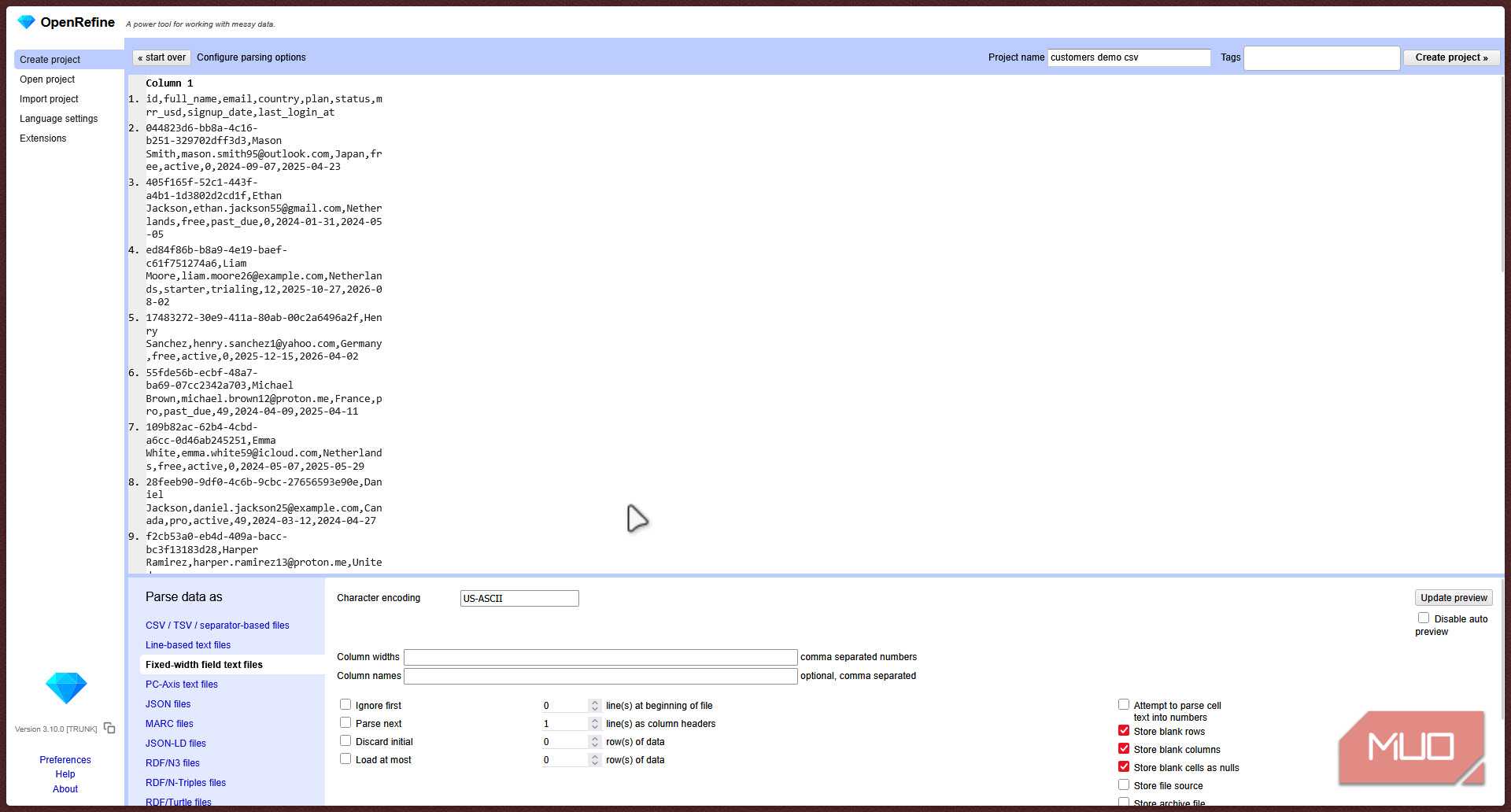Check Disable auto preview
This screenshot has height=812, width=1511.
[x=1424, y=618]
